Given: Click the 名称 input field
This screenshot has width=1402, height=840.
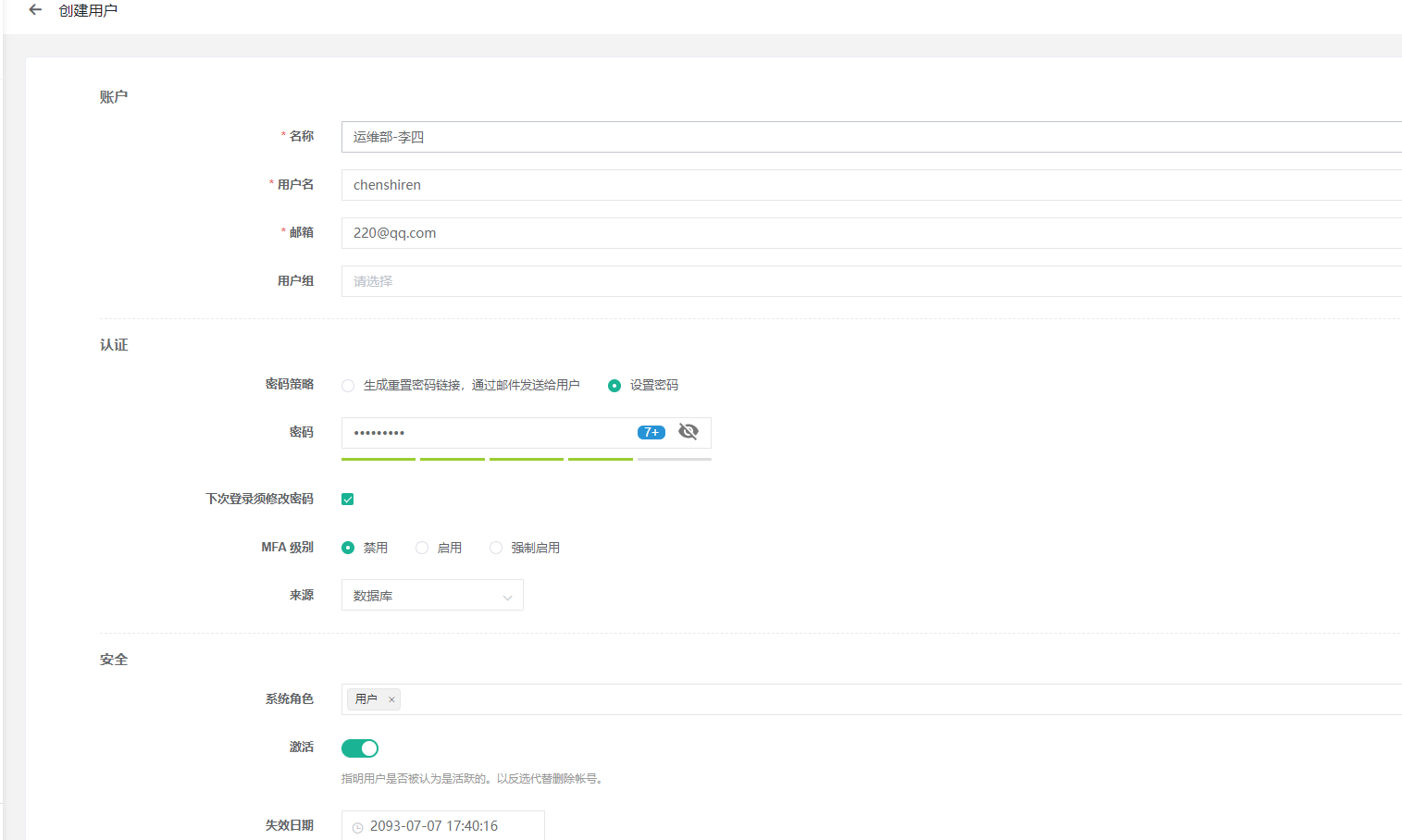Looking at the screenshot, I should click(x=872, y=137).
